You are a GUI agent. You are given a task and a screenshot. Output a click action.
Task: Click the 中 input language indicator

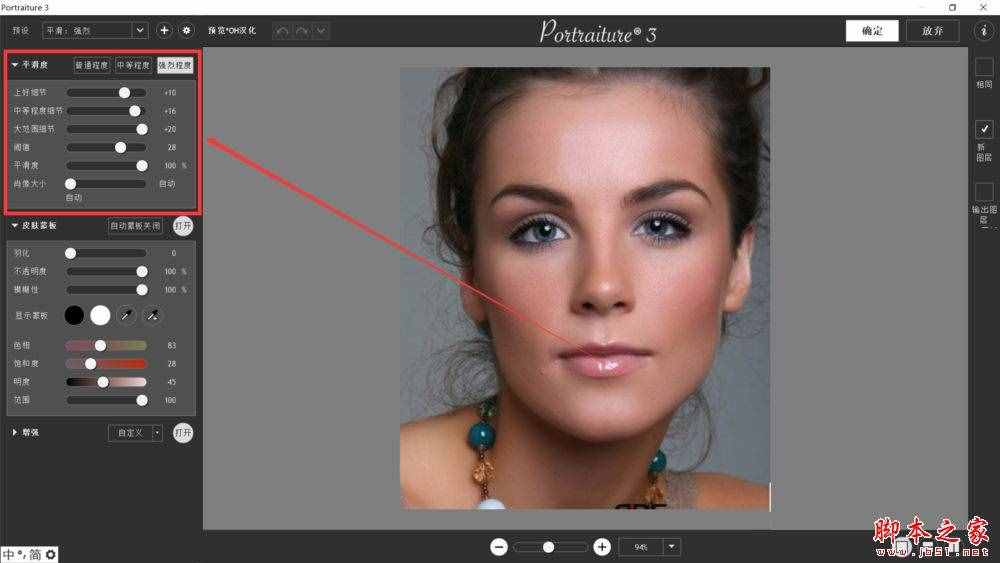tap(8, 554)
